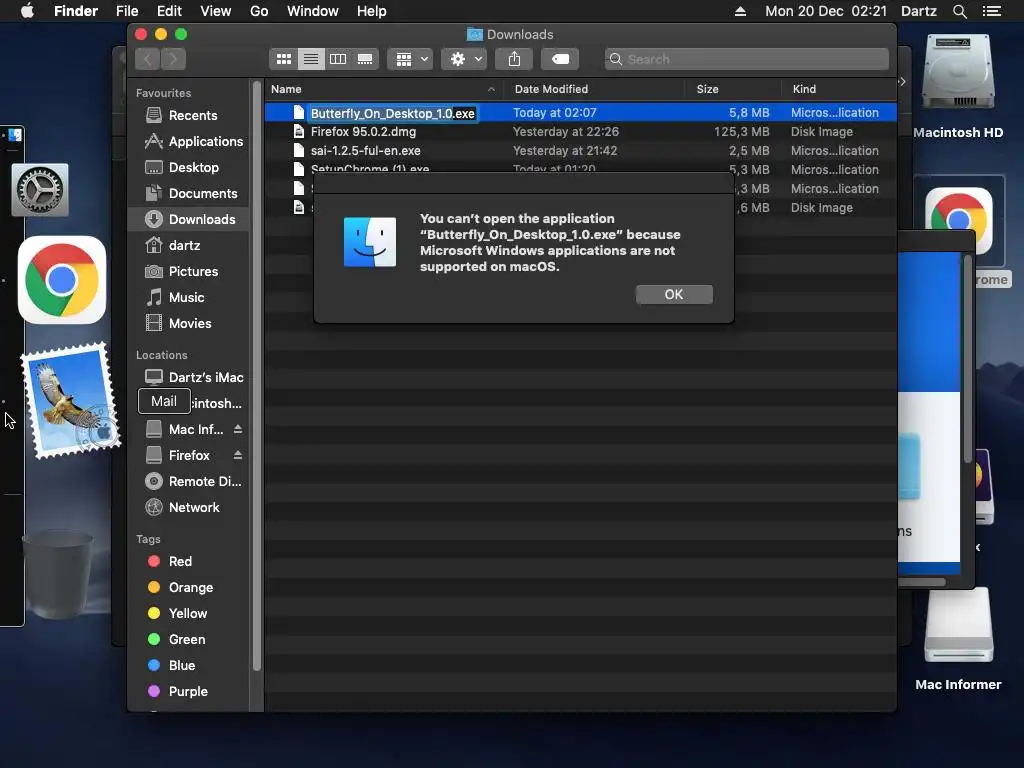Screen dimensions: 1024x768
Task: Go back with the Finder back arrow
Action: (148, 59)
